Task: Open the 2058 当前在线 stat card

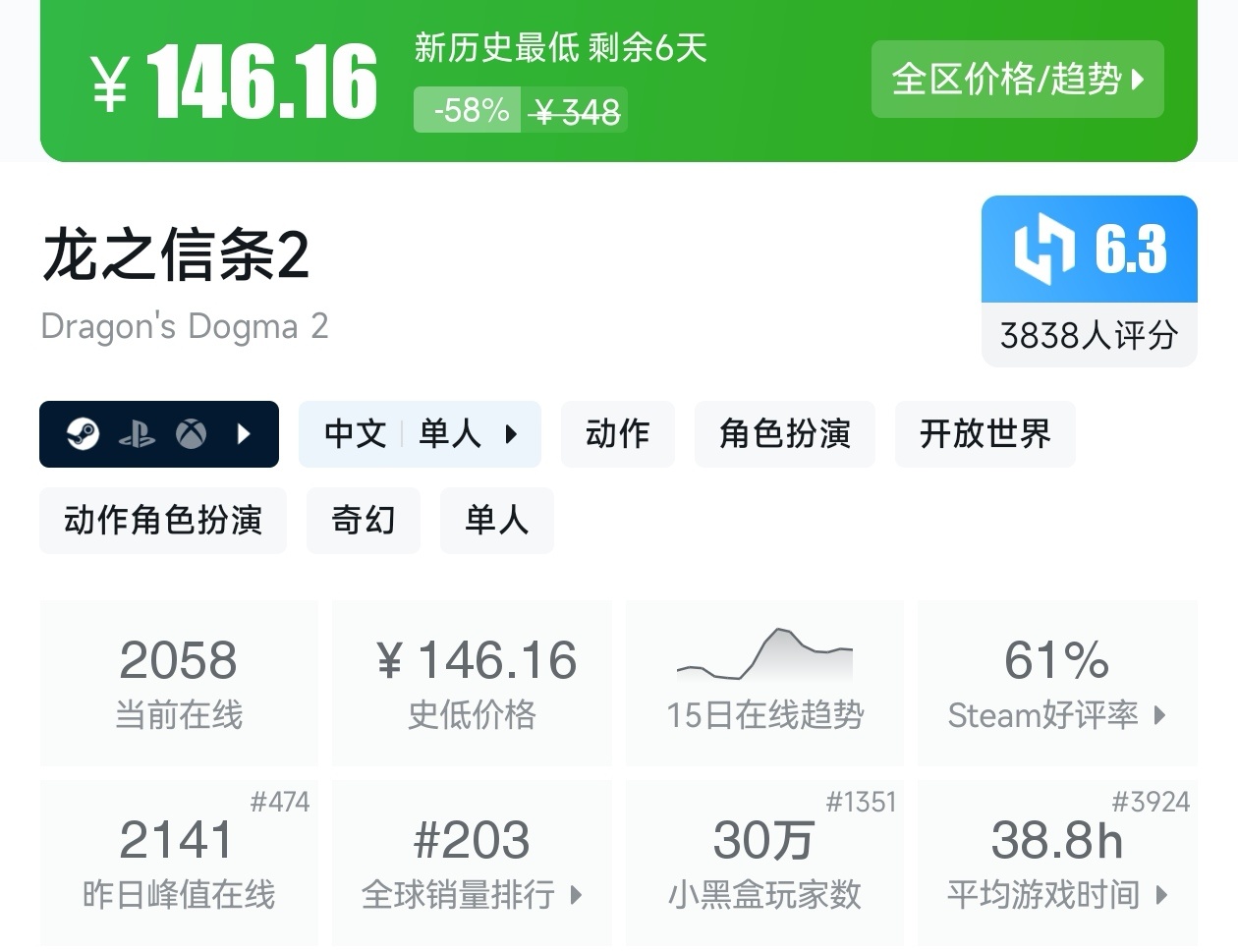Action: click(179, 683)
